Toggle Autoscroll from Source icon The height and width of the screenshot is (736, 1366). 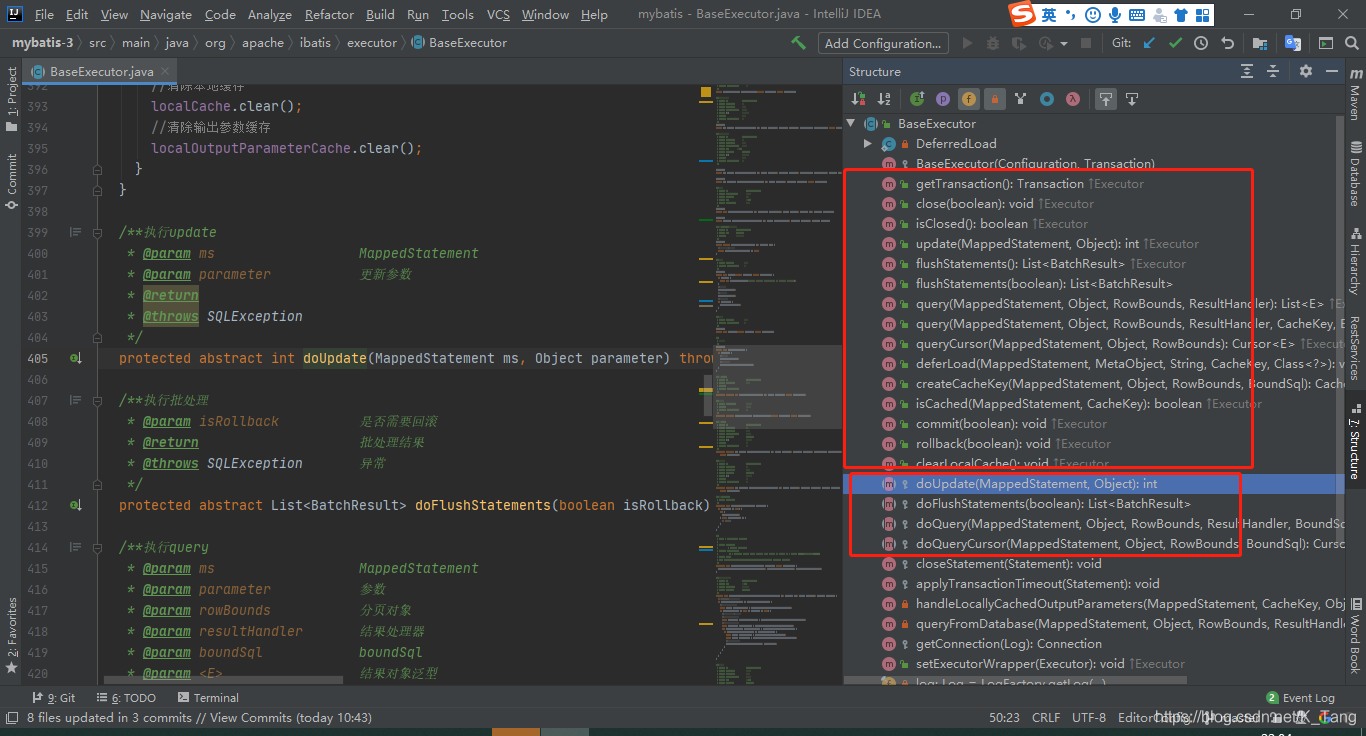[x=1132, y=99]
